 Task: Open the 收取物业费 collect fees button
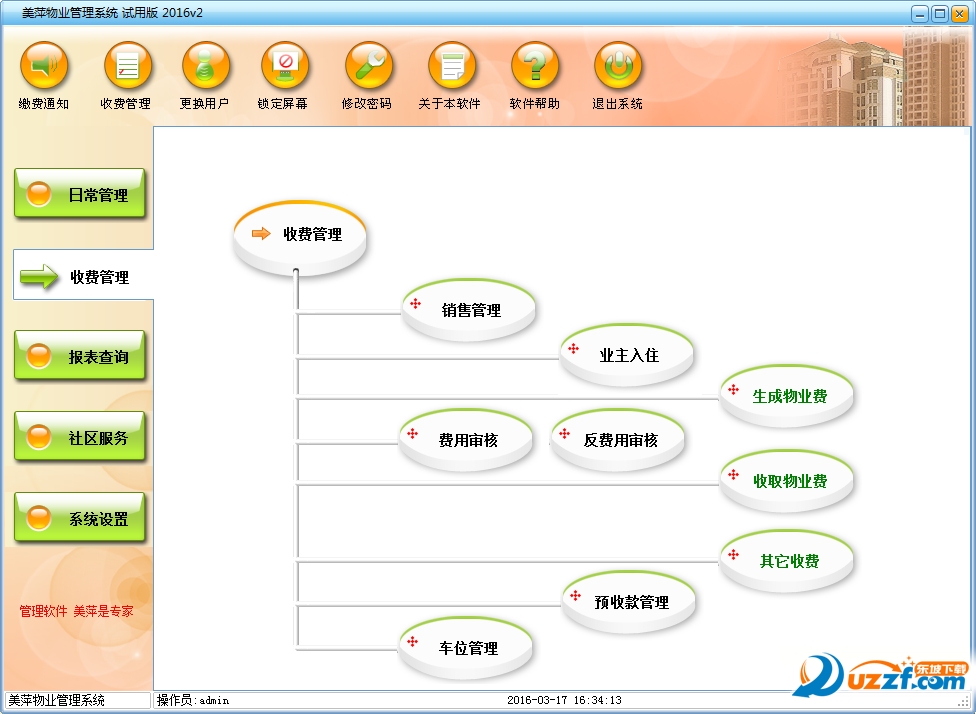(789, 480)
